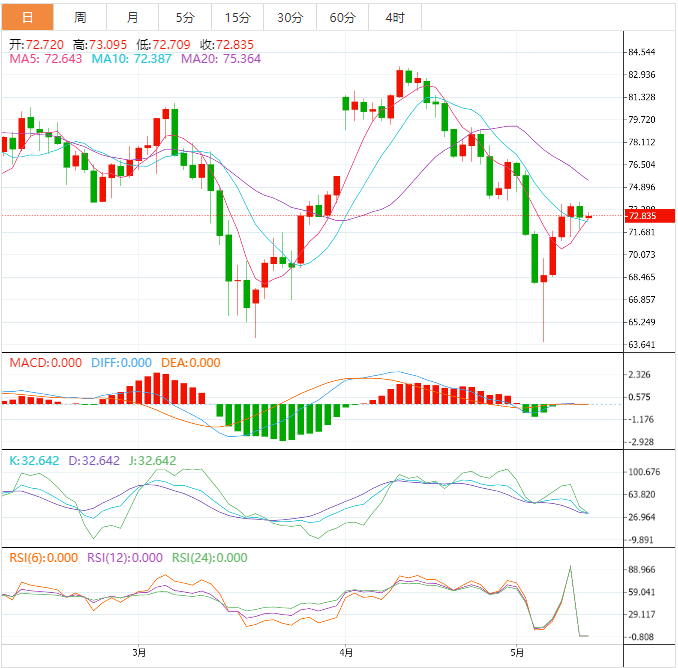Click the RSI(6) indicator label

(43, 558)
